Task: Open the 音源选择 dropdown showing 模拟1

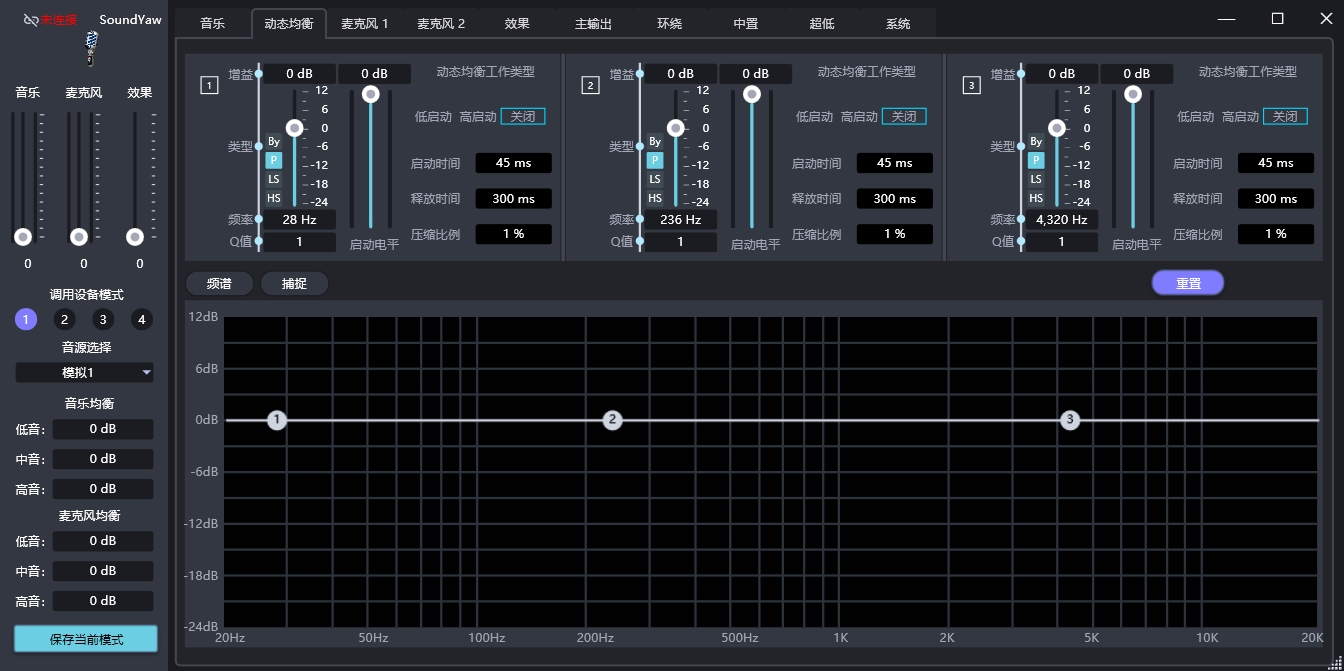Action: [x=84, y=373]
